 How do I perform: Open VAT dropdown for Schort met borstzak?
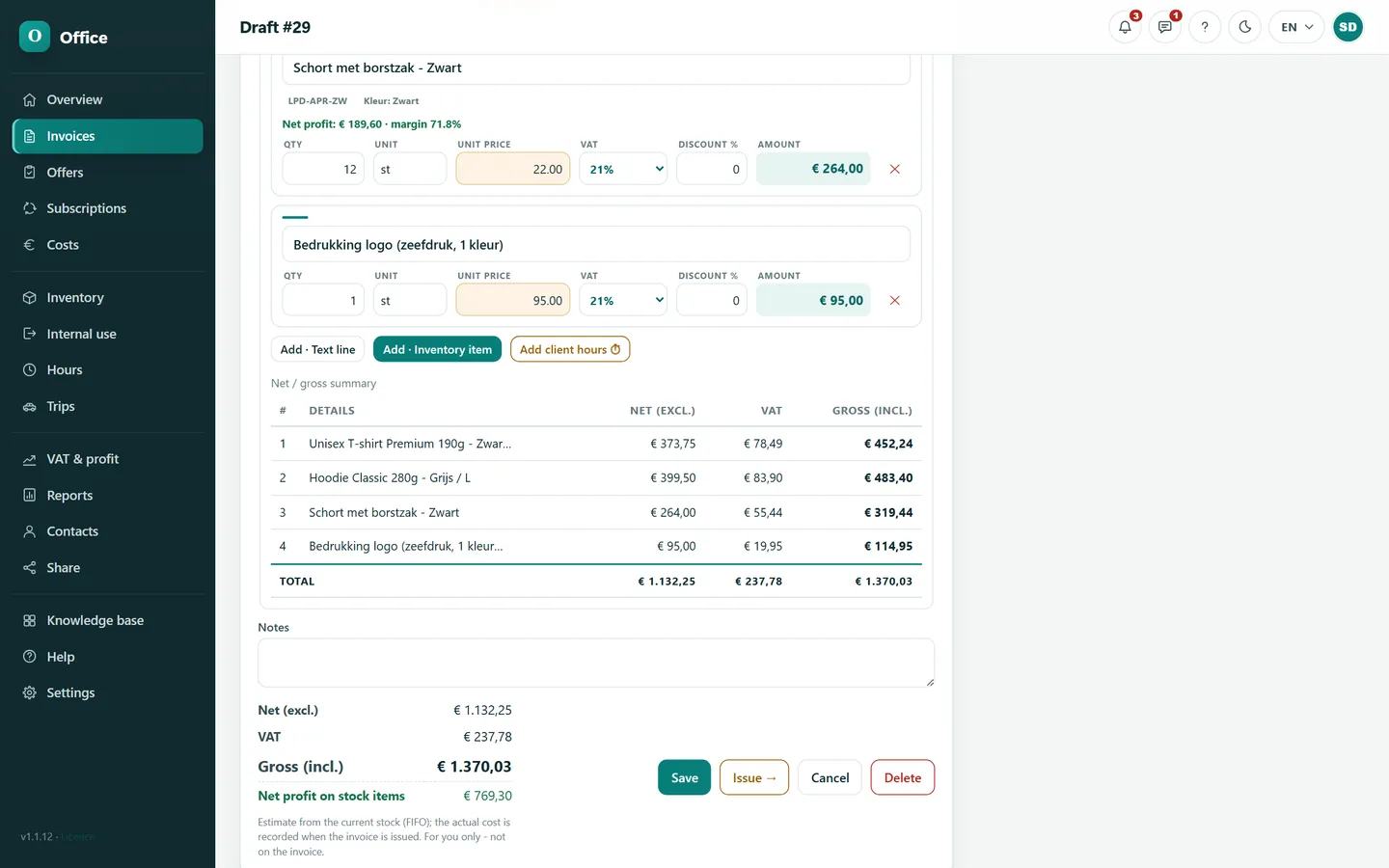(623, 169)
